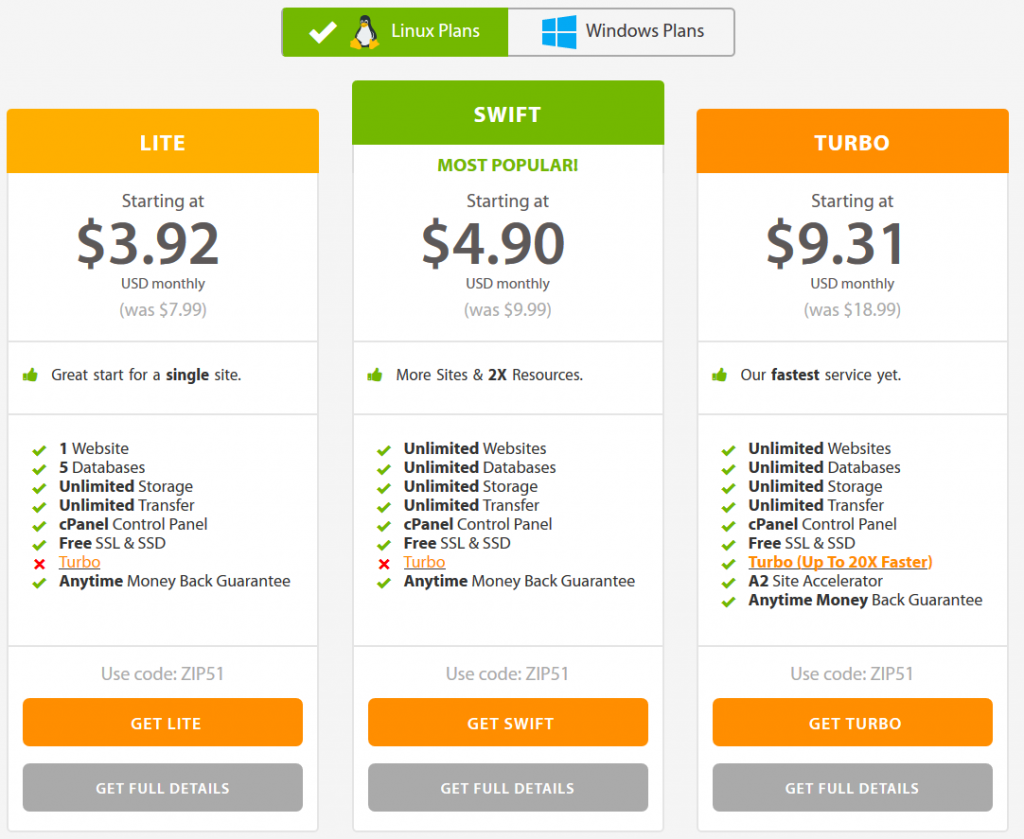The width and height of the screenshot is (1024, 839).
Task: Click the GET SWIFT button
Action: (507, 722)
